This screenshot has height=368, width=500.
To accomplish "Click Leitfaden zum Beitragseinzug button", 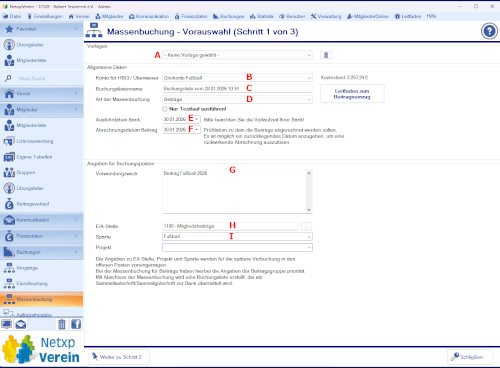I will (352, 94).
